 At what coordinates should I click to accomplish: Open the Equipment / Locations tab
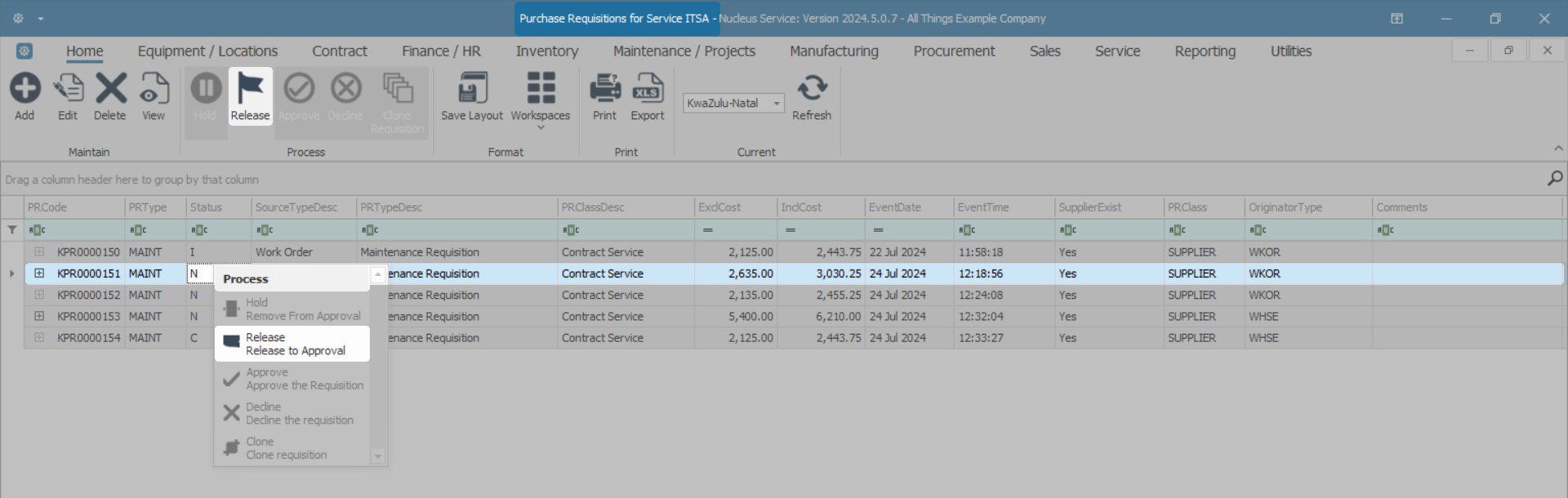click(x=207, y=51)
